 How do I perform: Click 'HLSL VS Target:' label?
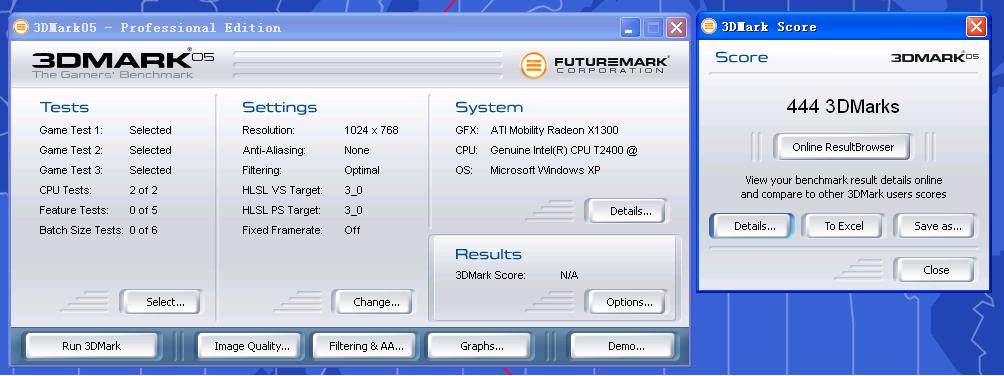coord(282,190)
